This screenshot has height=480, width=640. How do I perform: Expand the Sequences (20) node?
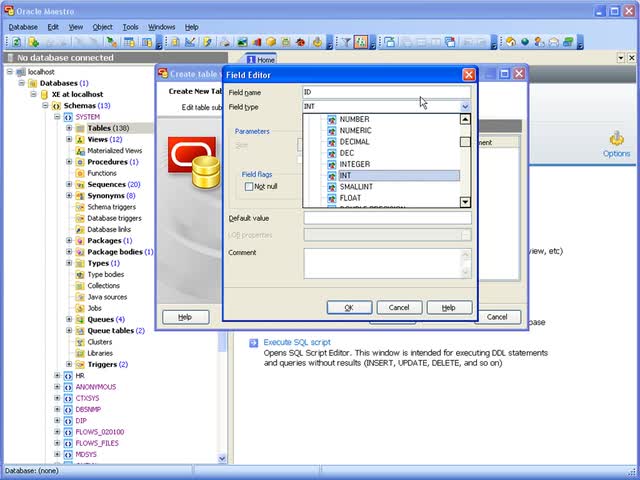pyautogui.click(x=69, y=184)
